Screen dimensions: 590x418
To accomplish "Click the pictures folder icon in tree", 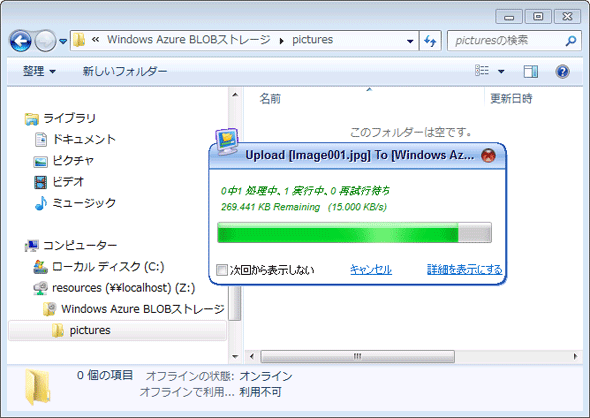I will coord(57,330).
